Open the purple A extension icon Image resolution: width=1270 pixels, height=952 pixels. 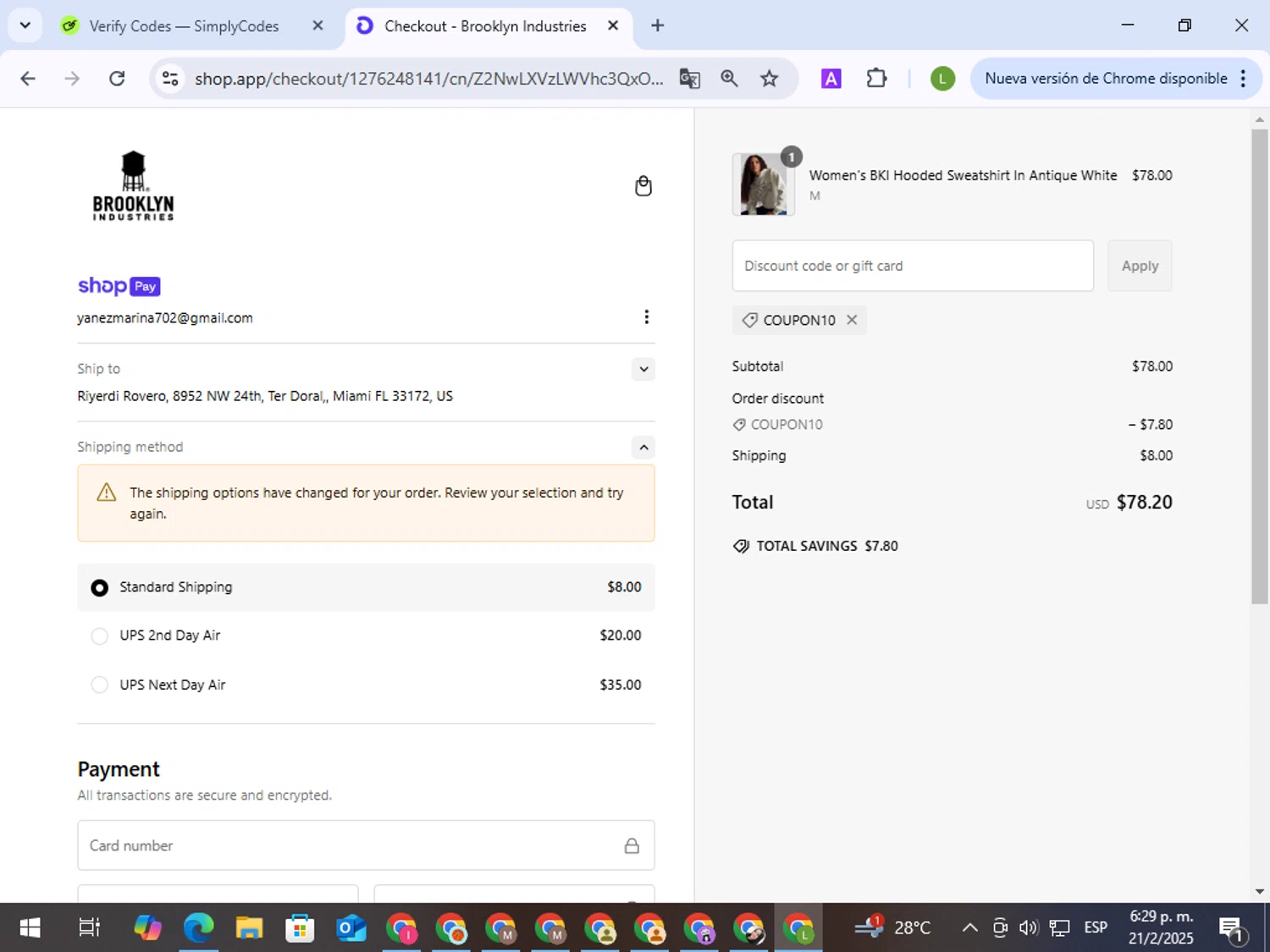coord(831,79)
